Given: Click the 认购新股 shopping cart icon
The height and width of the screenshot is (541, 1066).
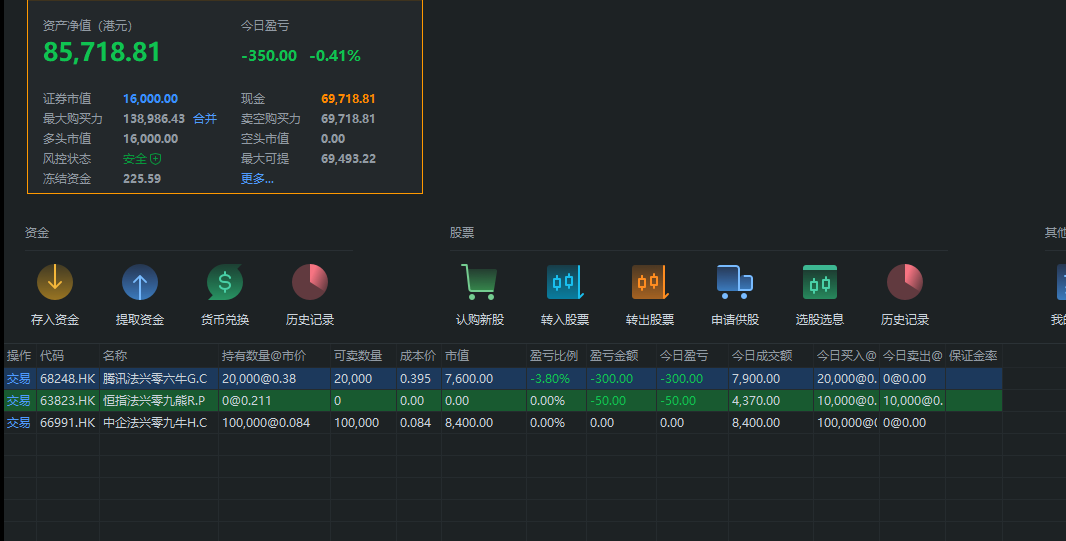Looking at the screenshot, I should (479, 281).
